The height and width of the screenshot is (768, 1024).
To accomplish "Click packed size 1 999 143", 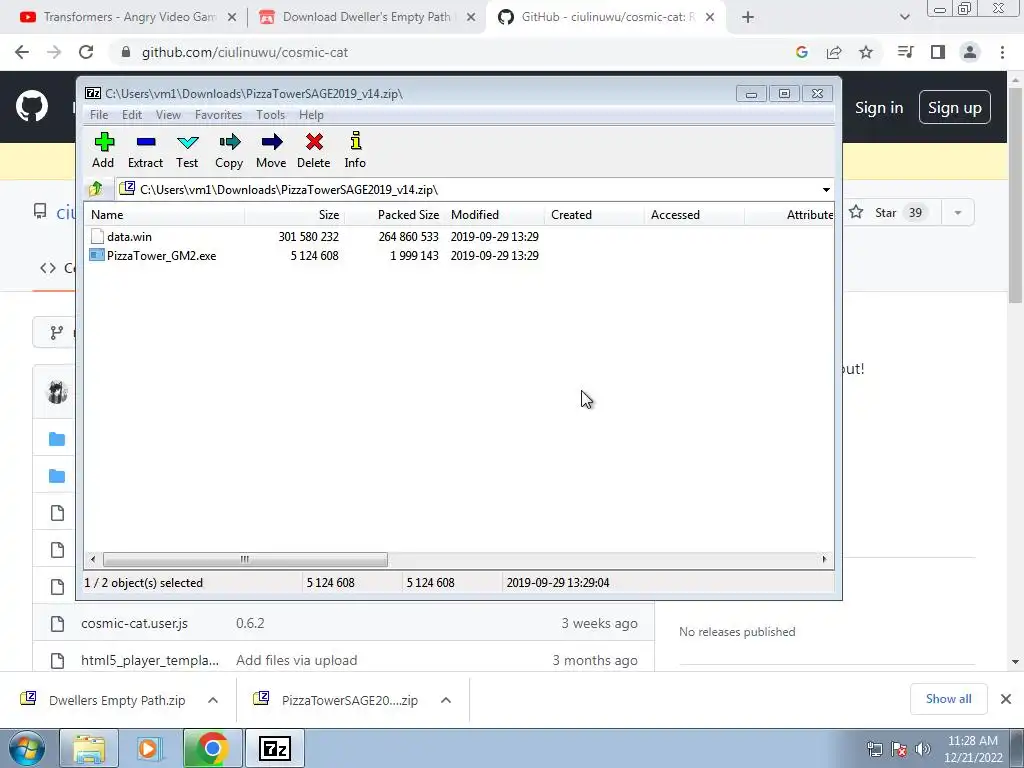I will click(414, 255).
